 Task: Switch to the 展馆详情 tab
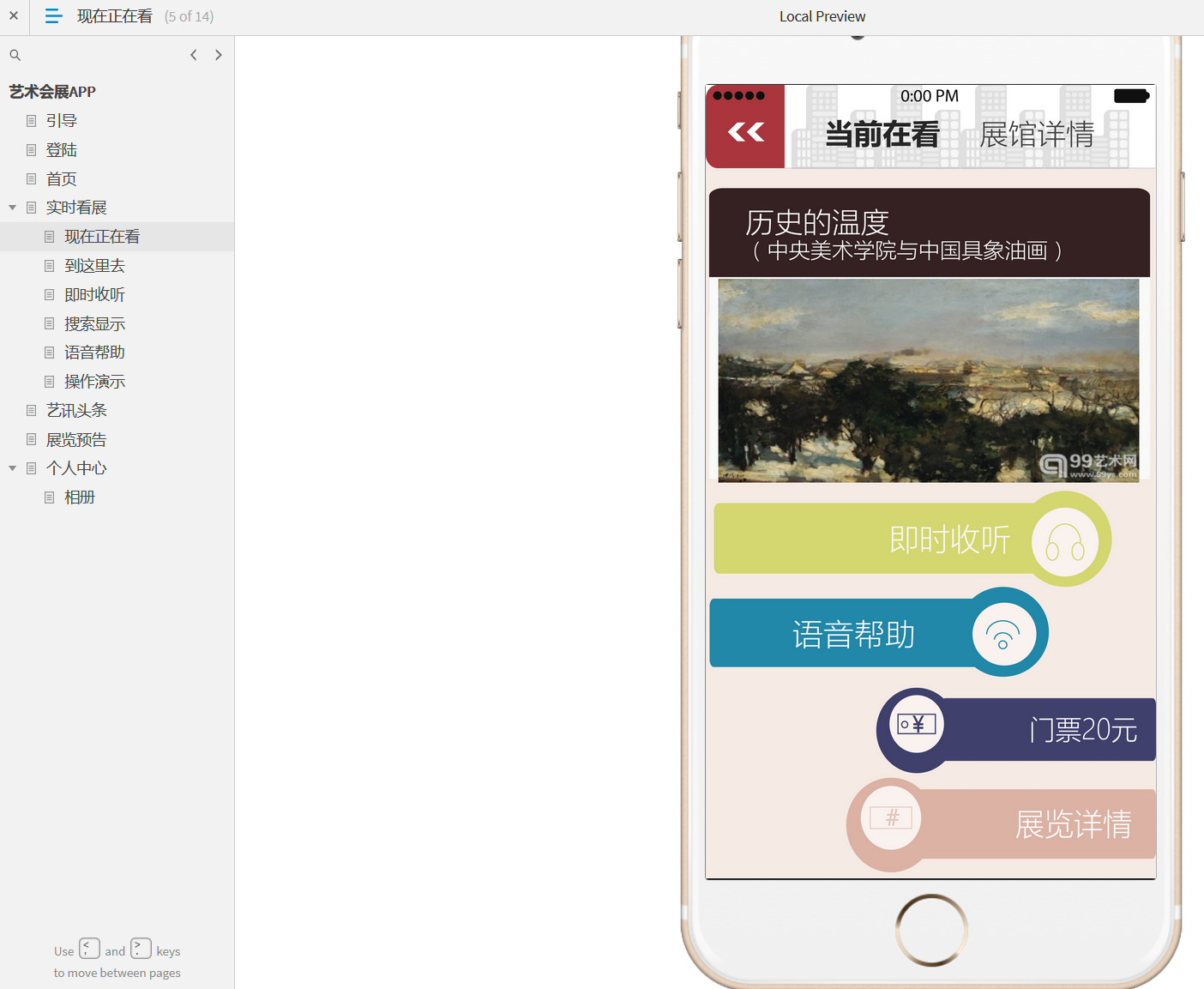pyautogui.click(x=1037, y=135)
